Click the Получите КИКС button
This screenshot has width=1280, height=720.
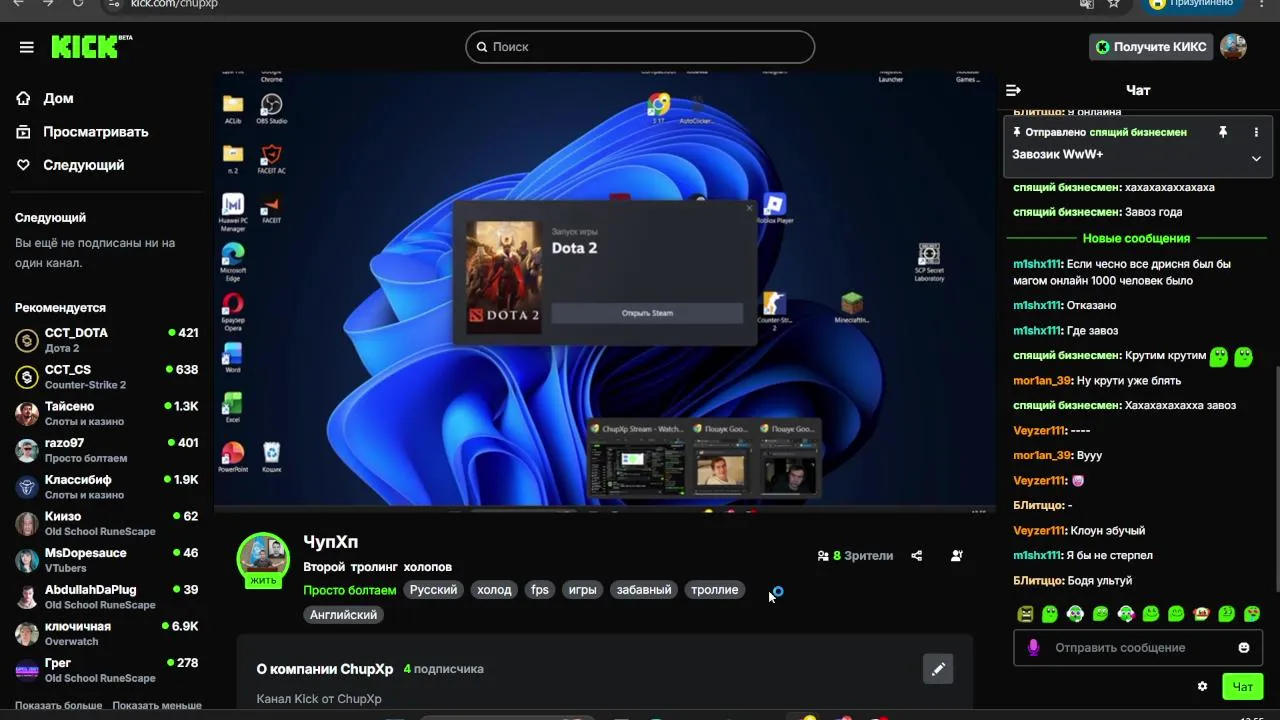1151,47
